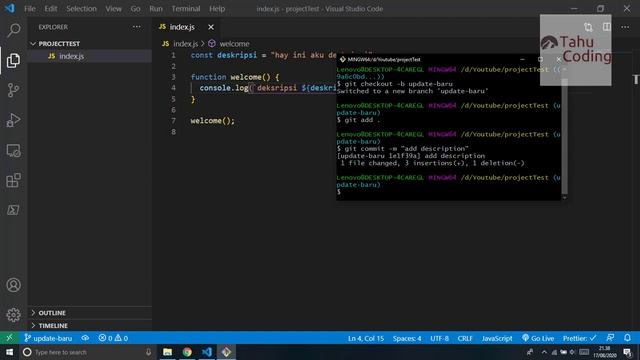This screenshot has width=640, height=360.
Task: Open editor more actions ellipsis
Action: pos(625,27)
